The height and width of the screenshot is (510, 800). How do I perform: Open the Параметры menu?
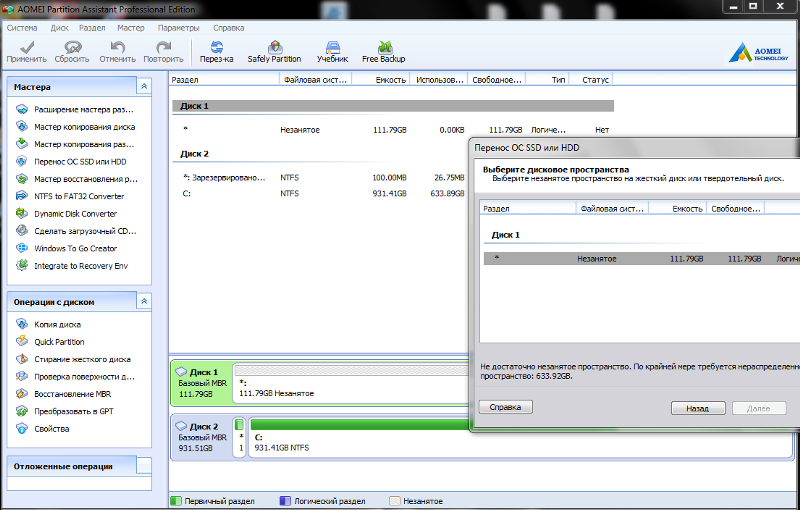pyautogui.click(x=179, y=28)
